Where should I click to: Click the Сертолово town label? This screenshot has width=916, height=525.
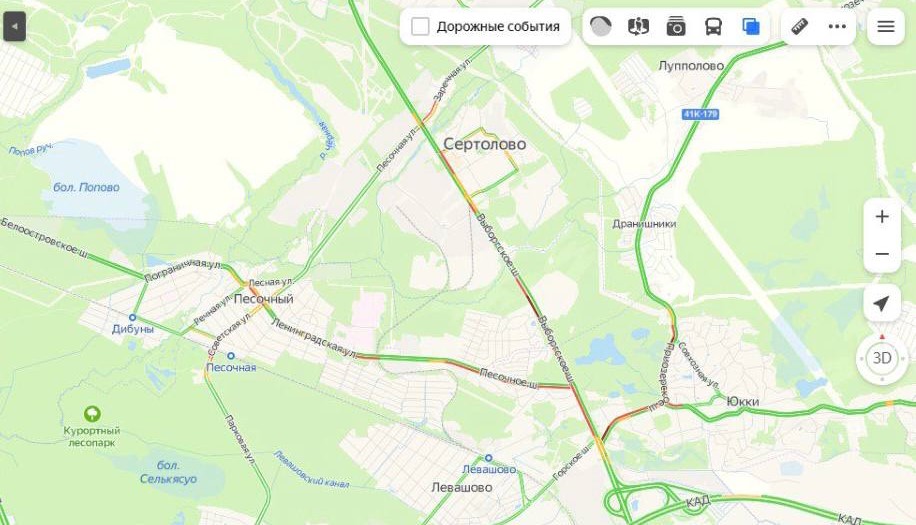click(x=484, y=144)
